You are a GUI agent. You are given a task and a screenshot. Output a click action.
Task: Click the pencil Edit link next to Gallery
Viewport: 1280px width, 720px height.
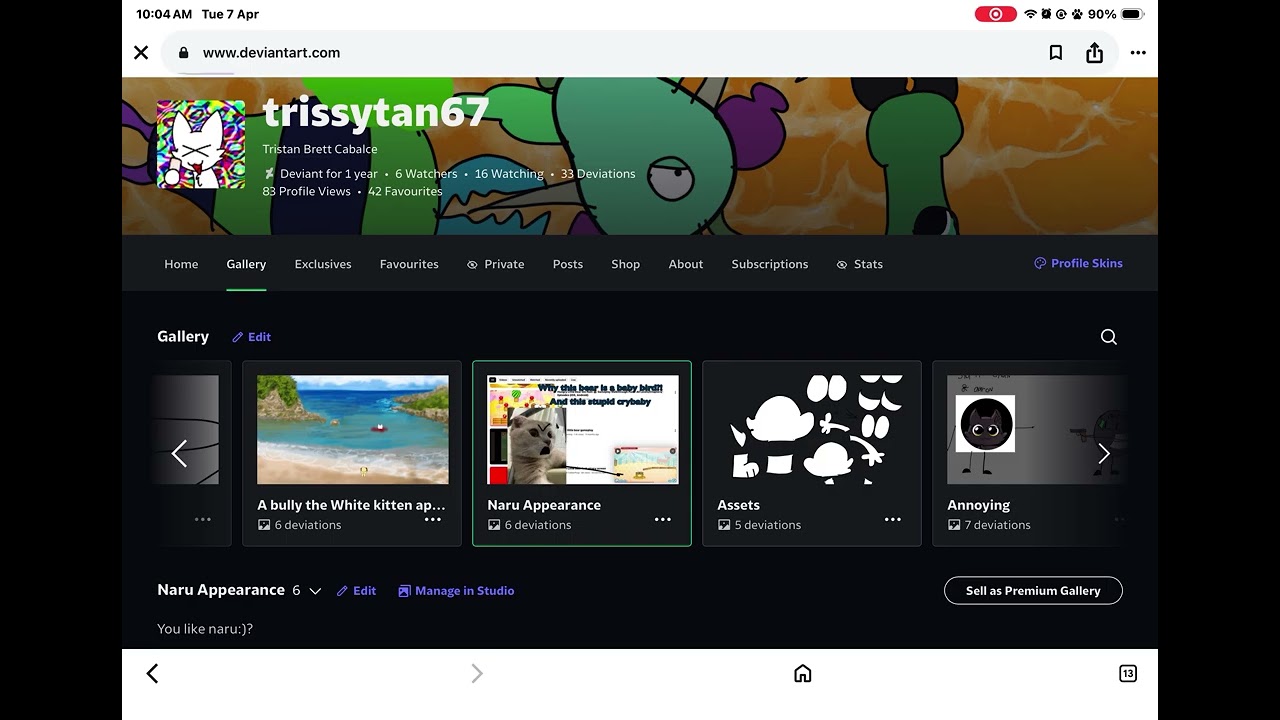point(252,337)
